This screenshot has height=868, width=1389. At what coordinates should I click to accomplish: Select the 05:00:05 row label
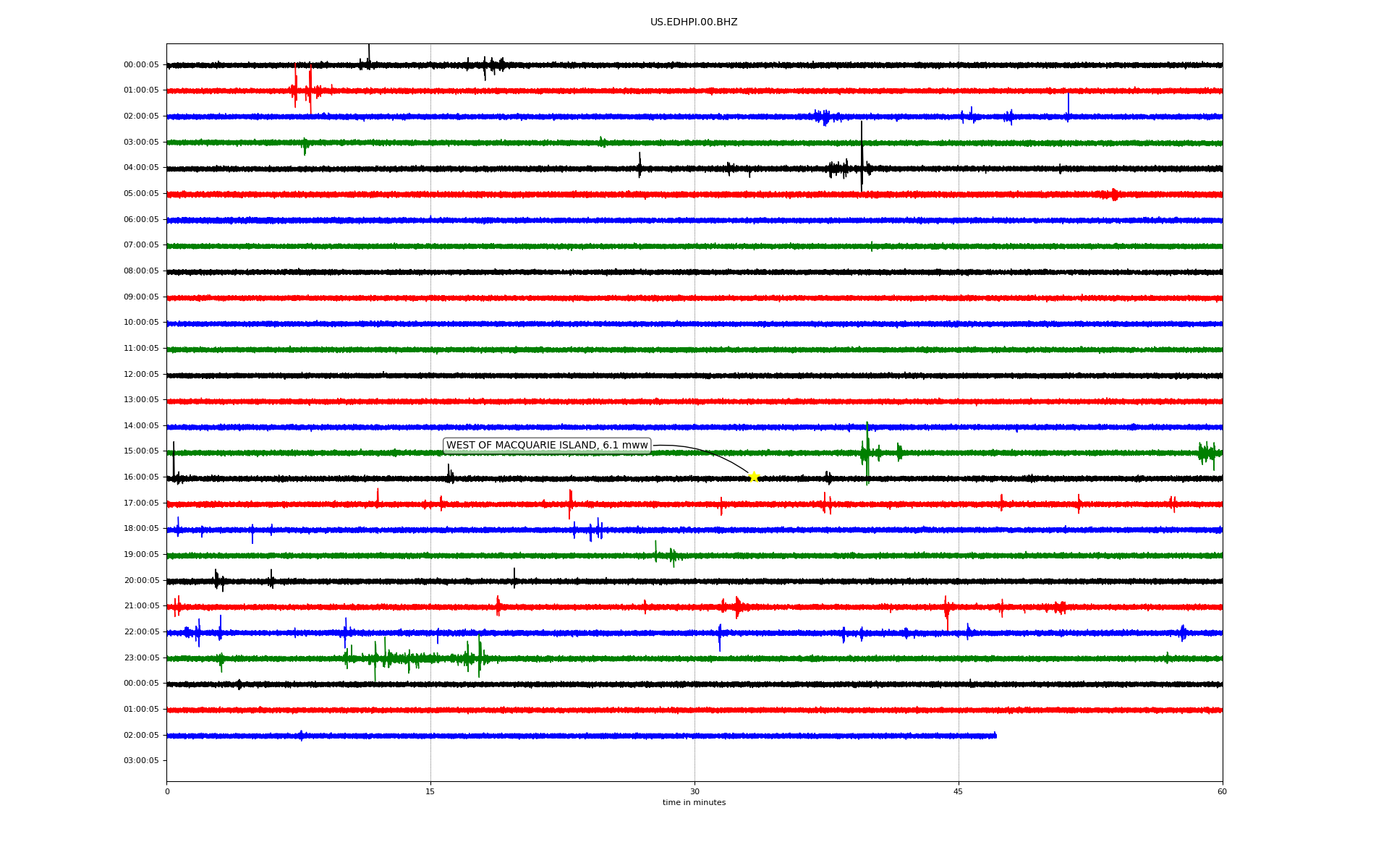pyautogui.click(x=141, y=194)
